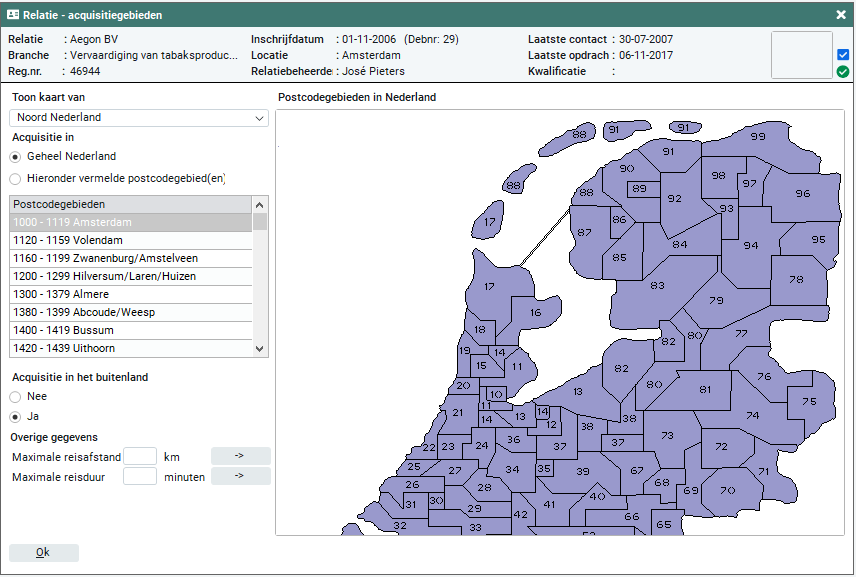
Task: Choose Hieronder vermelde postcodegebied(en) option
Action: pos(15,179)
